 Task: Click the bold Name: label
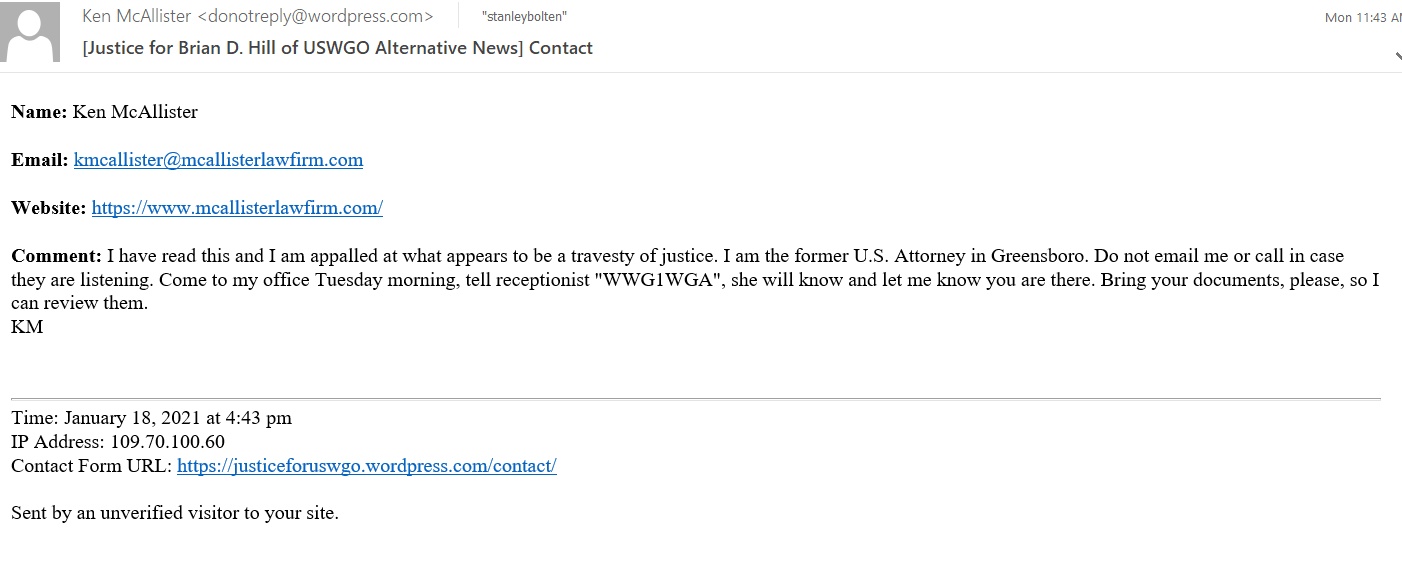(39, 112)
